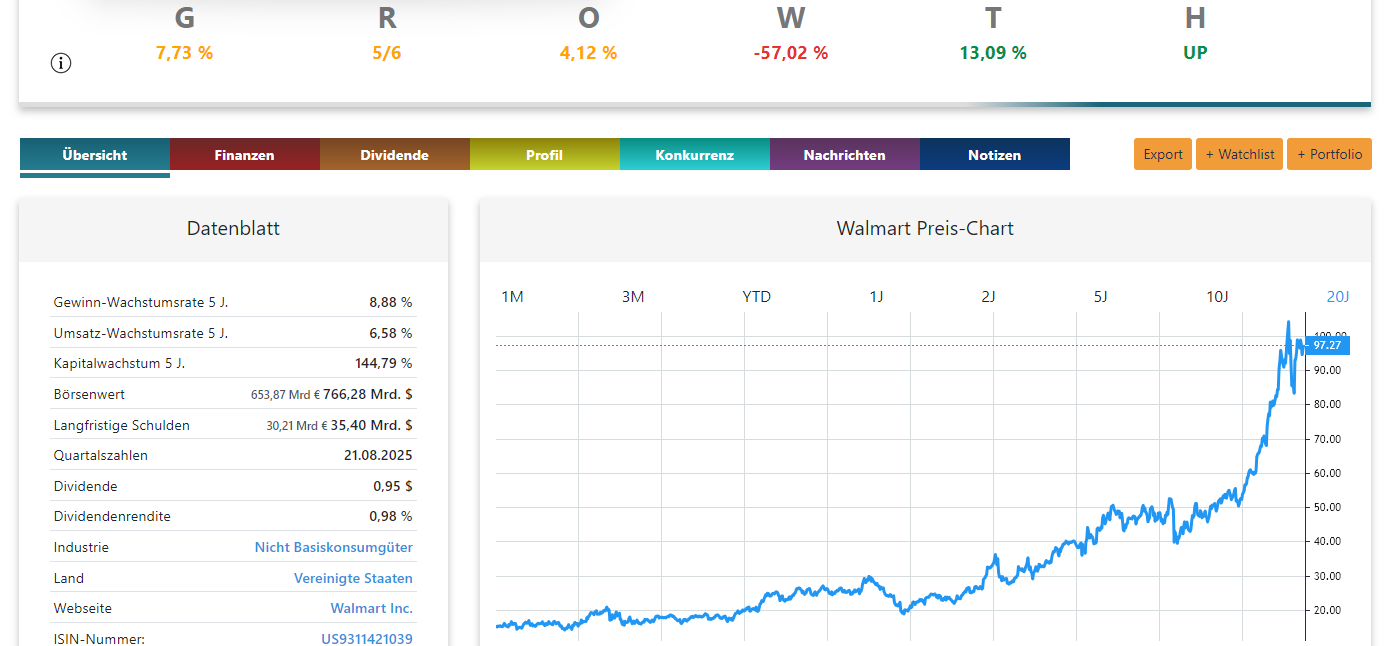Set chart range to 1M
The width and height of the screenshot is (1389, 646).
coord(512,297)
